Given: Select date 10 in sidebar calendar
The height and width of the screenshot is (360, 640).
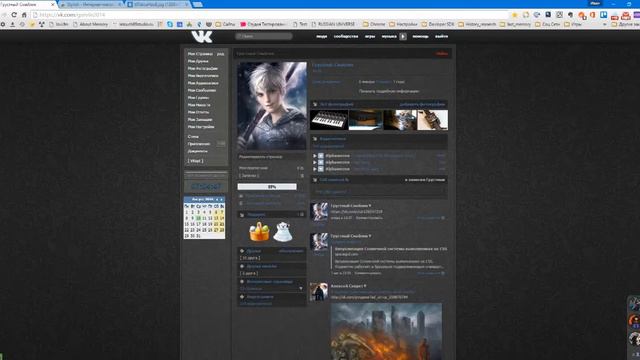Looking at the screenshot, I should click(198, 218).
